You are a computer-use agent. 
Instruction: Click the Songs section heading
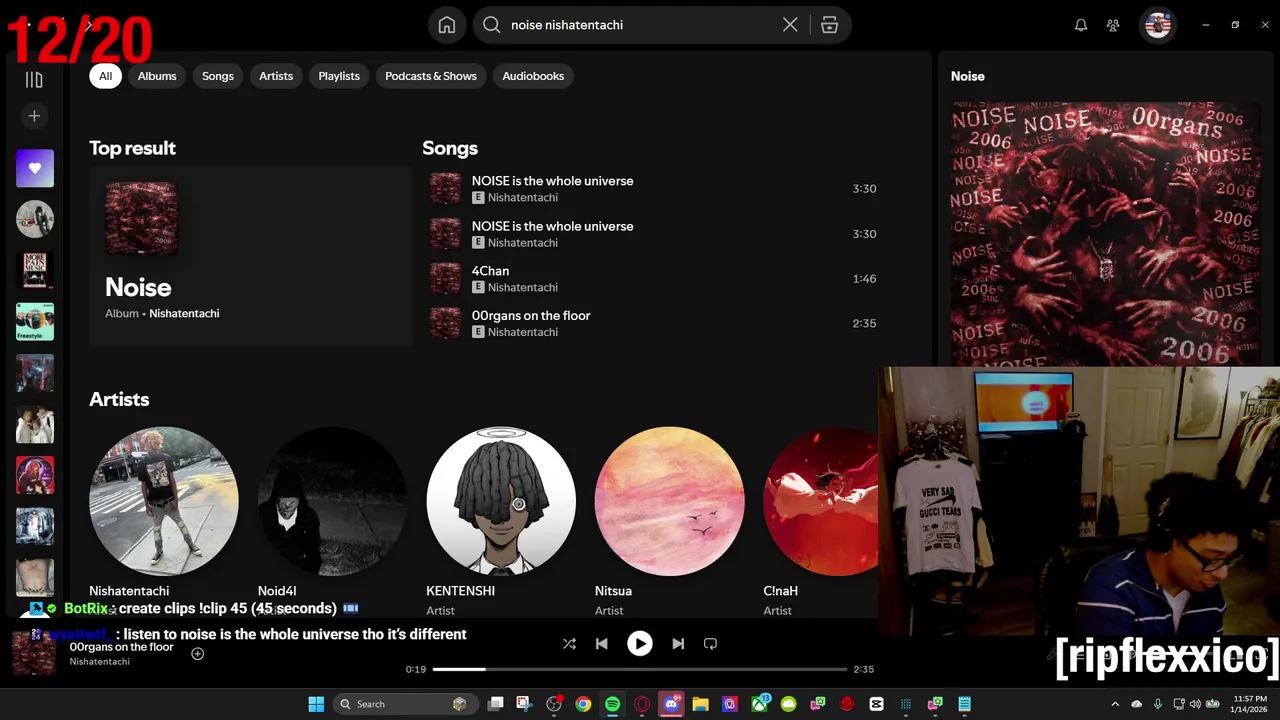tap(450, 148)
